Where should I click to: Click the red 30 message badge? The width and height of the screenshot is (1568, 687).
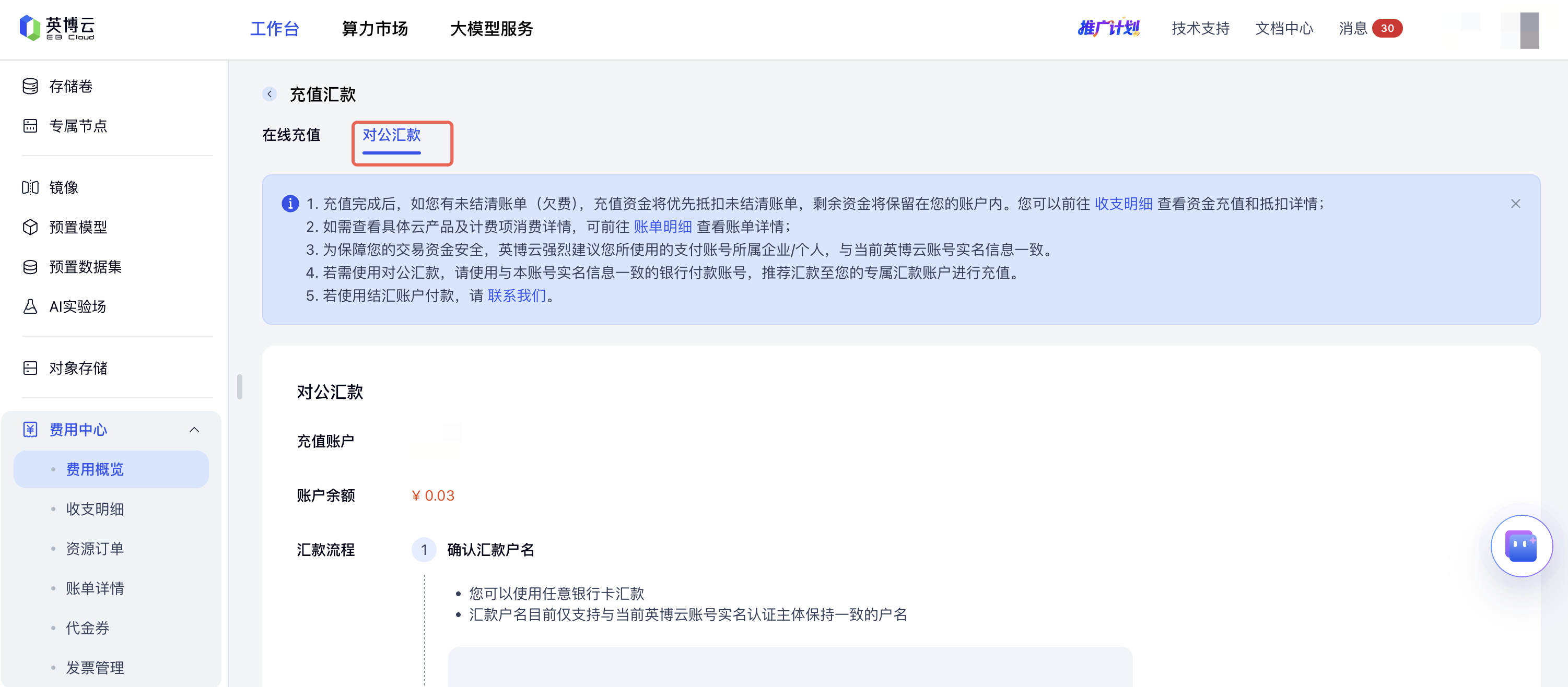(1387, 28)
